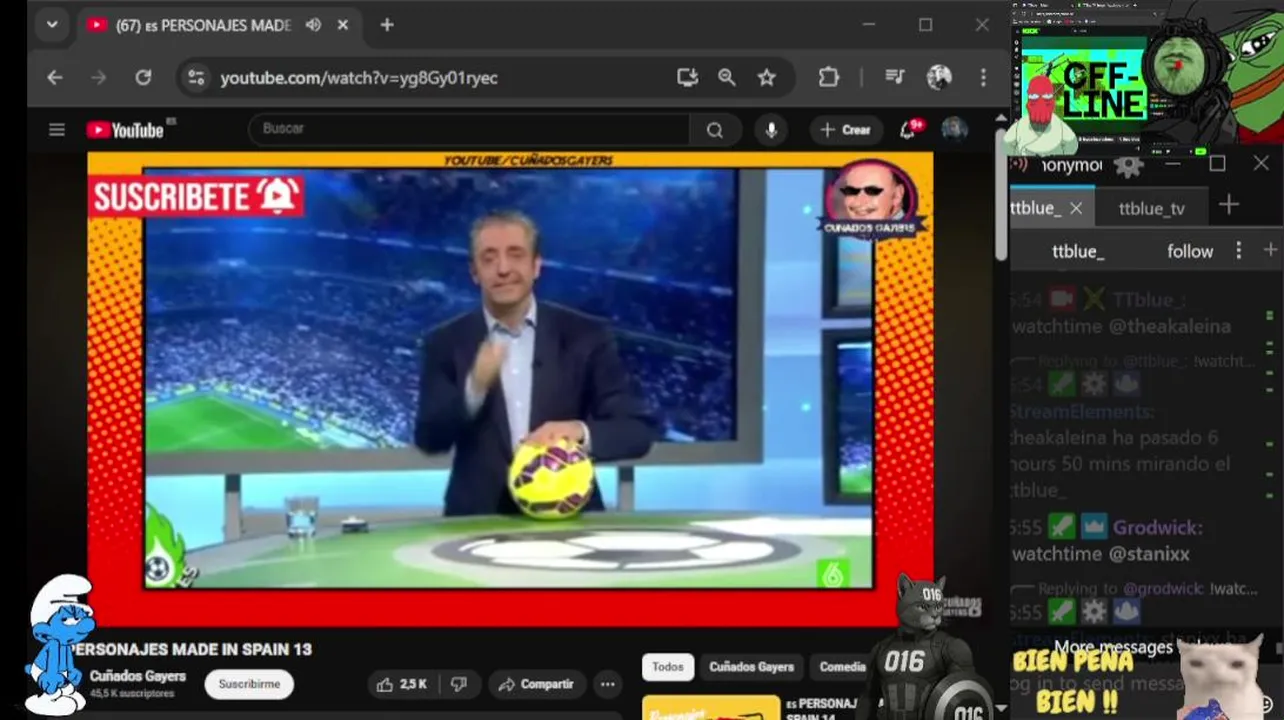
Task: Open the suggested video thumbnail below chips
Action: 711,707
